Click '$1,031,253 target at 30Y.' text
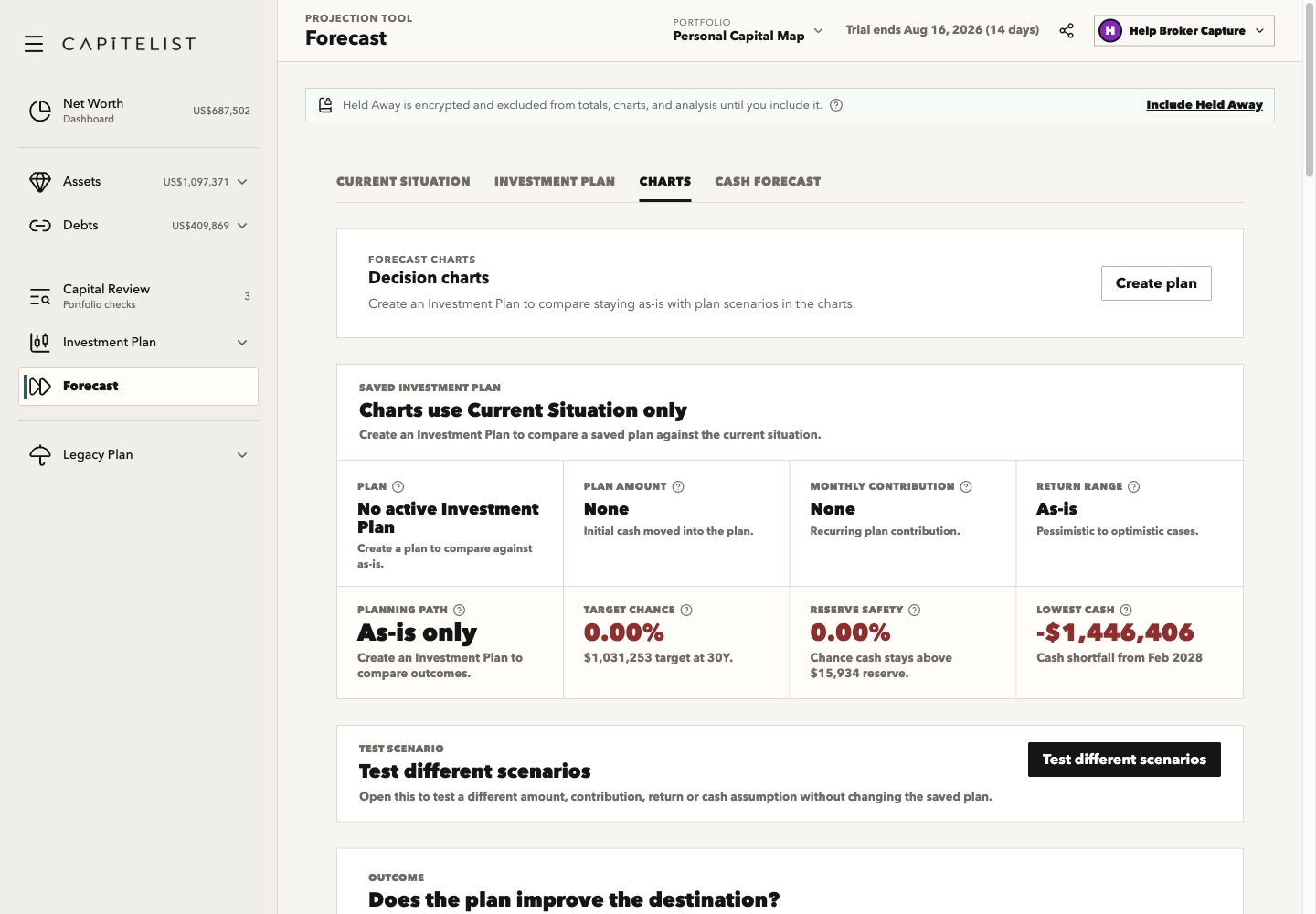The width and height of the screenshot is (1316, 914). point(658,658)
